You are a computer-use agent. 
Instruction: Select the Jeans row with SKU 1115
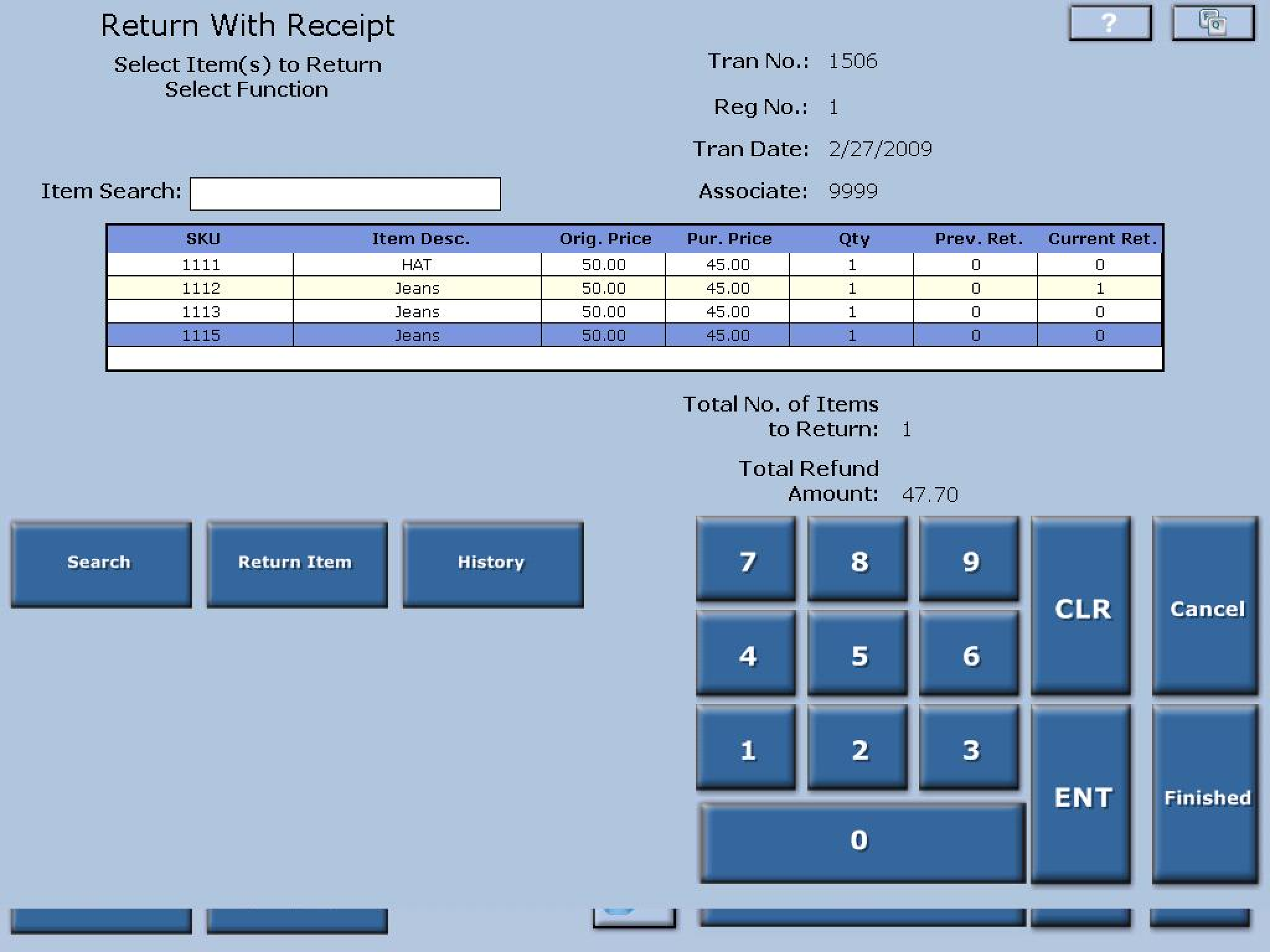click(x=415, y=335)
